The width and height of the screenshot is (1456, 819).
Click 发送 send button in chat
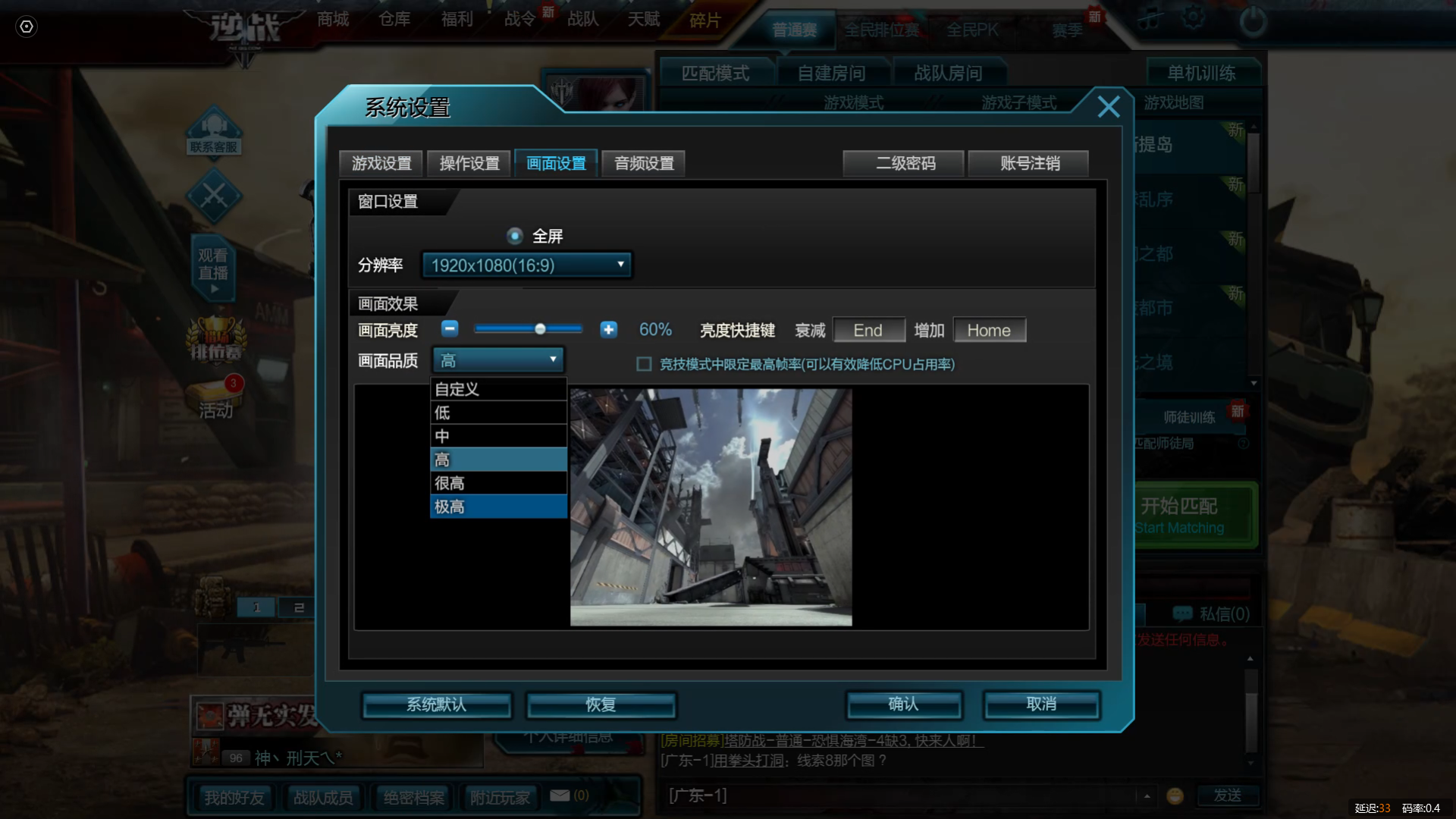[x=1228, y=795]
